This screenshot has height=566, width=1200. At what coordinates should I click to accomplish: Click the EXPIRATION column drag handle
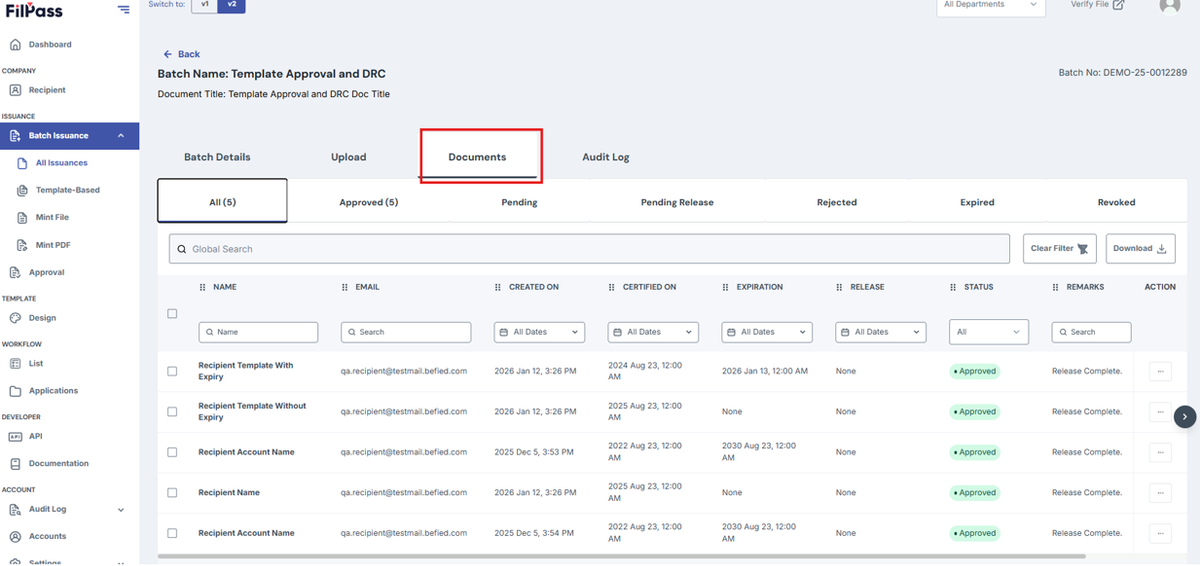point(726,287)
